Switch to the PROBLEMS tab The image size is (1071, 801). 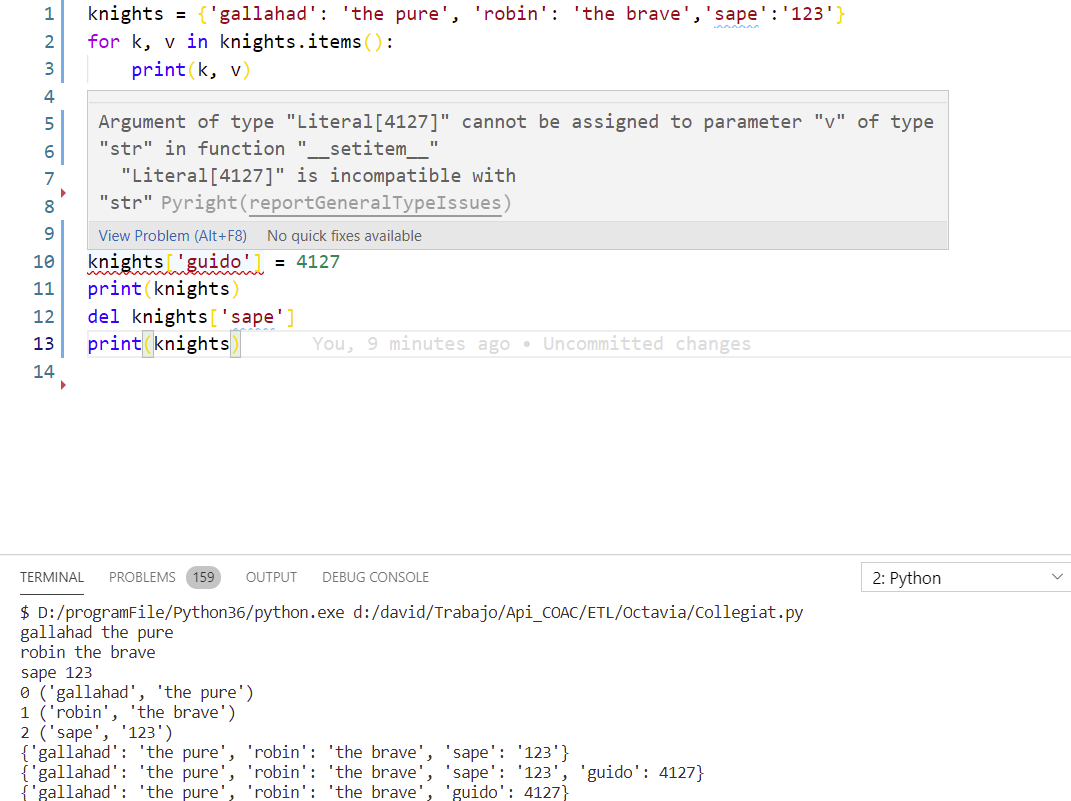click(x=142, y=577)
